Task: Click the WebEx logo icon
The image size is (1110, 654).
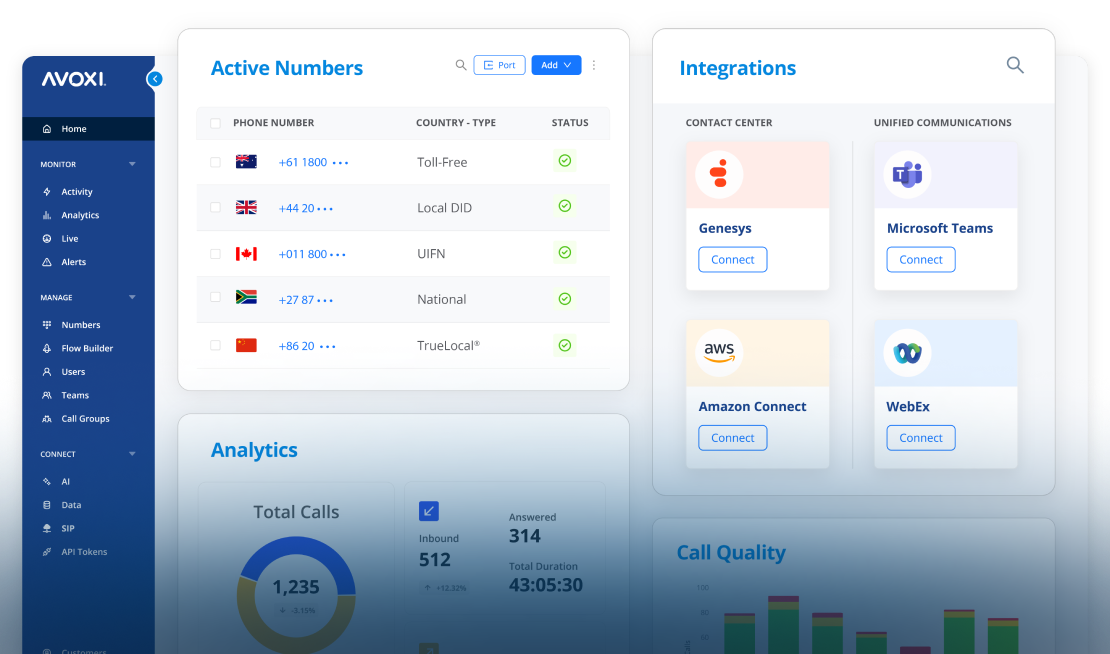Action: click(x=907, y=352)
